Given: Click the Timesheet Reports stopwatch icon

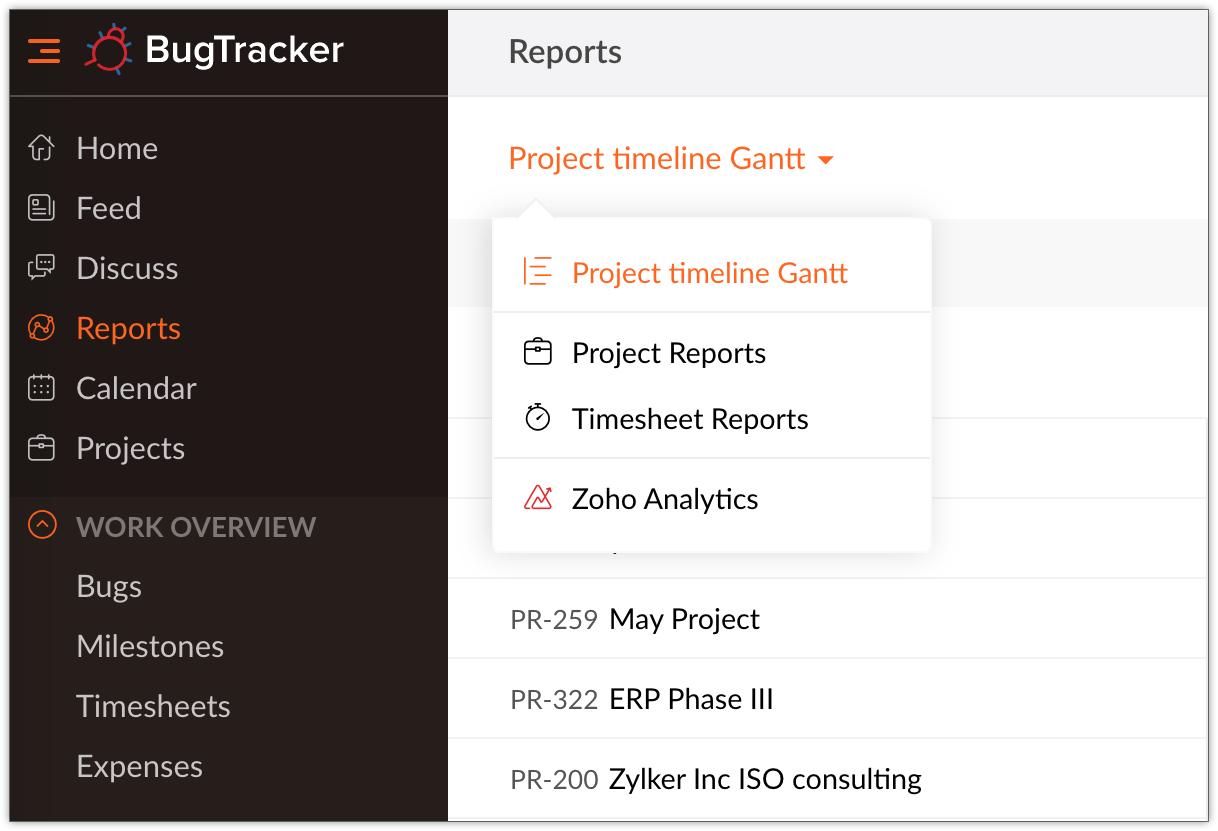Looking at the screenshot, I should (539, 417).
